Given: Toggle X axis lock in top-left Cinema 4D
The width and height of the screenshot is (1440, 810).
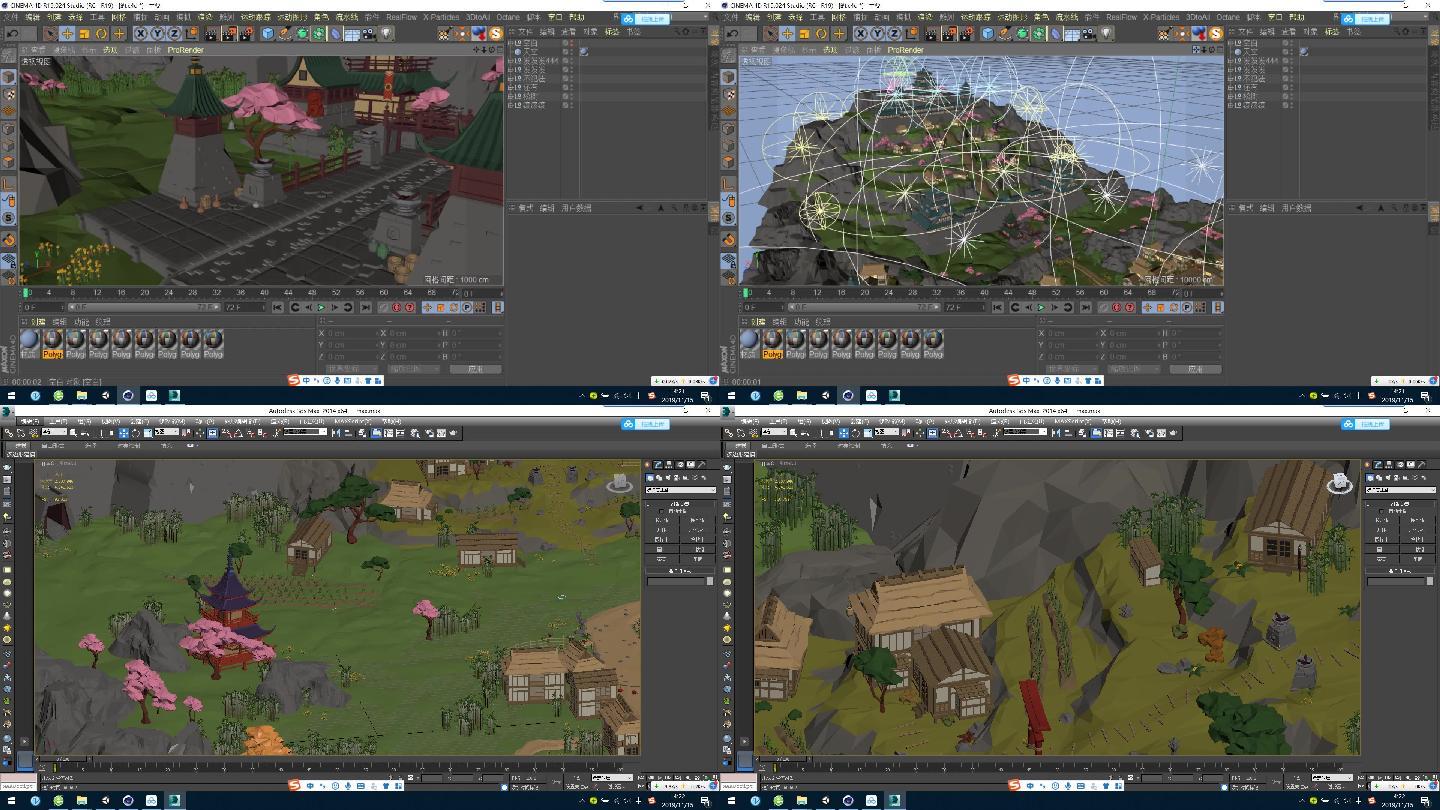Looking at the screenshot, I should click(x=141, y=33).
